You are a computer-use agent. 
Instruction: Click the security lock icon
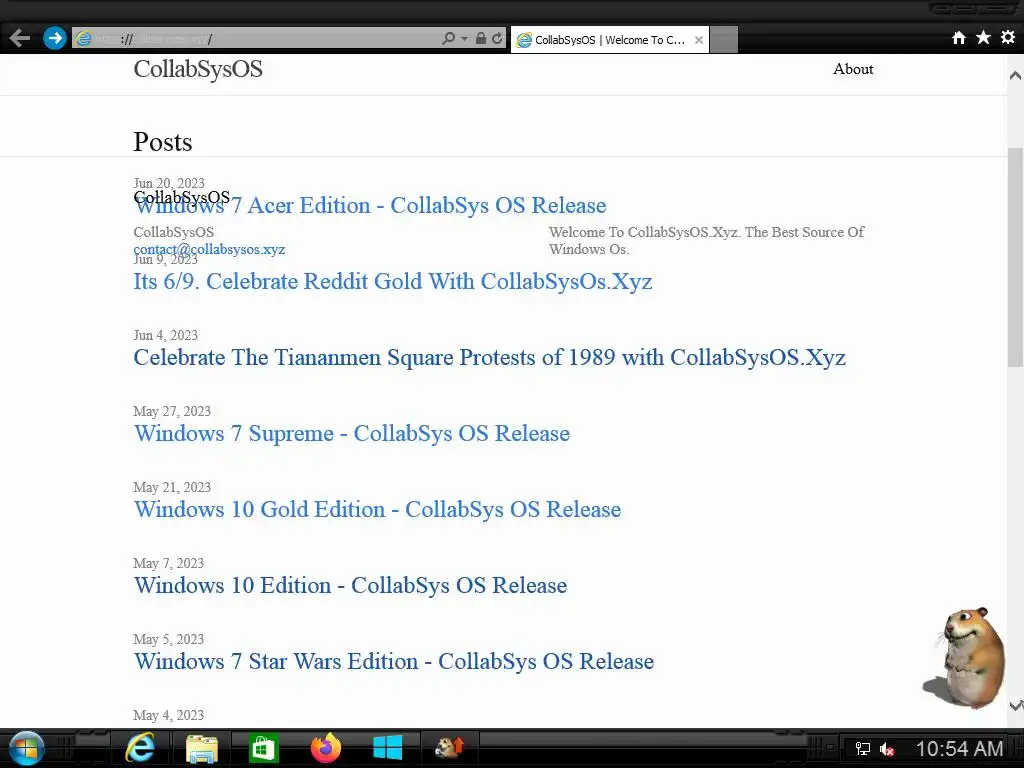click(481, 39)
